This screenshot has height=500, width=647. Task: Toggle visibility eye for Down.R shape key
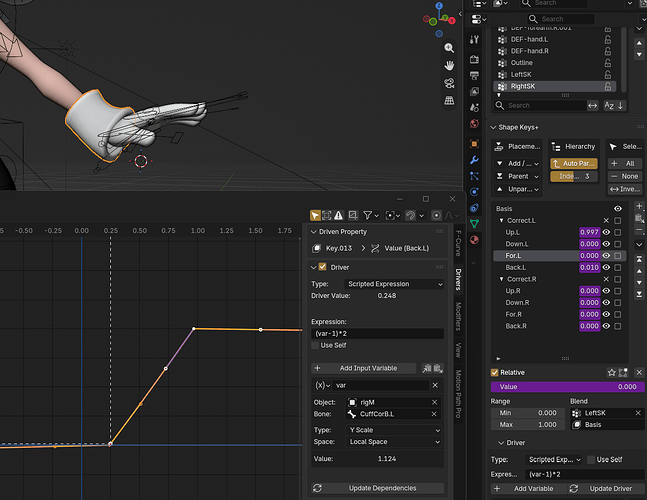pyautogui.click(x=606, y=302)
